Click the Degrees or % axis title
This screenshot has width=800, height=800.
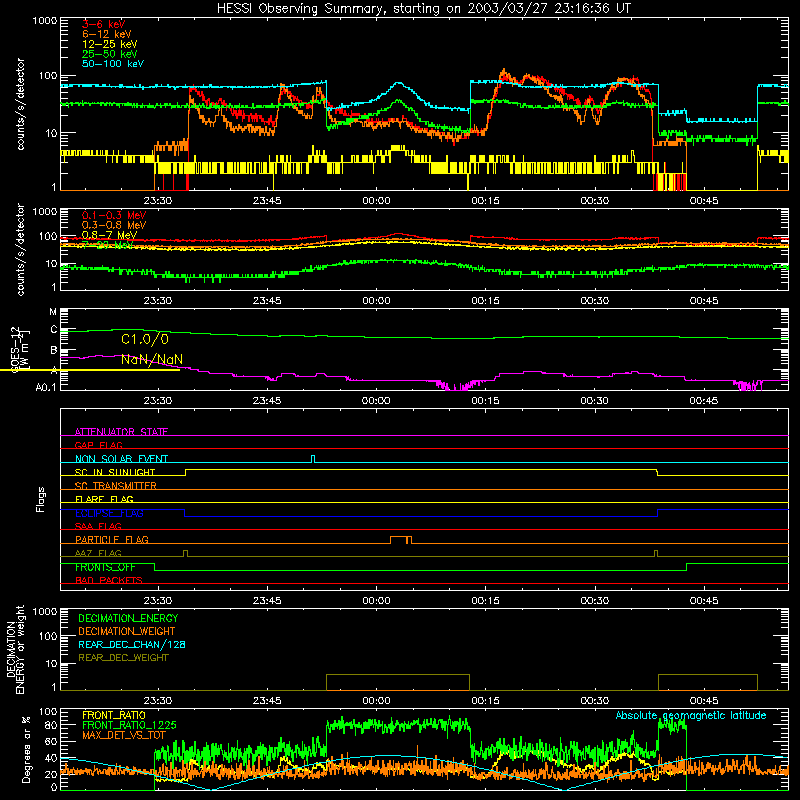point(26,749)
